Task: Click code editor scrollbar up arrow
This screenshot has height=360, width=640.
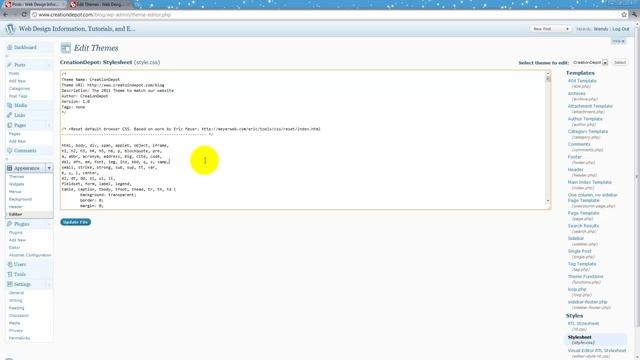Action: coord(548,73)
